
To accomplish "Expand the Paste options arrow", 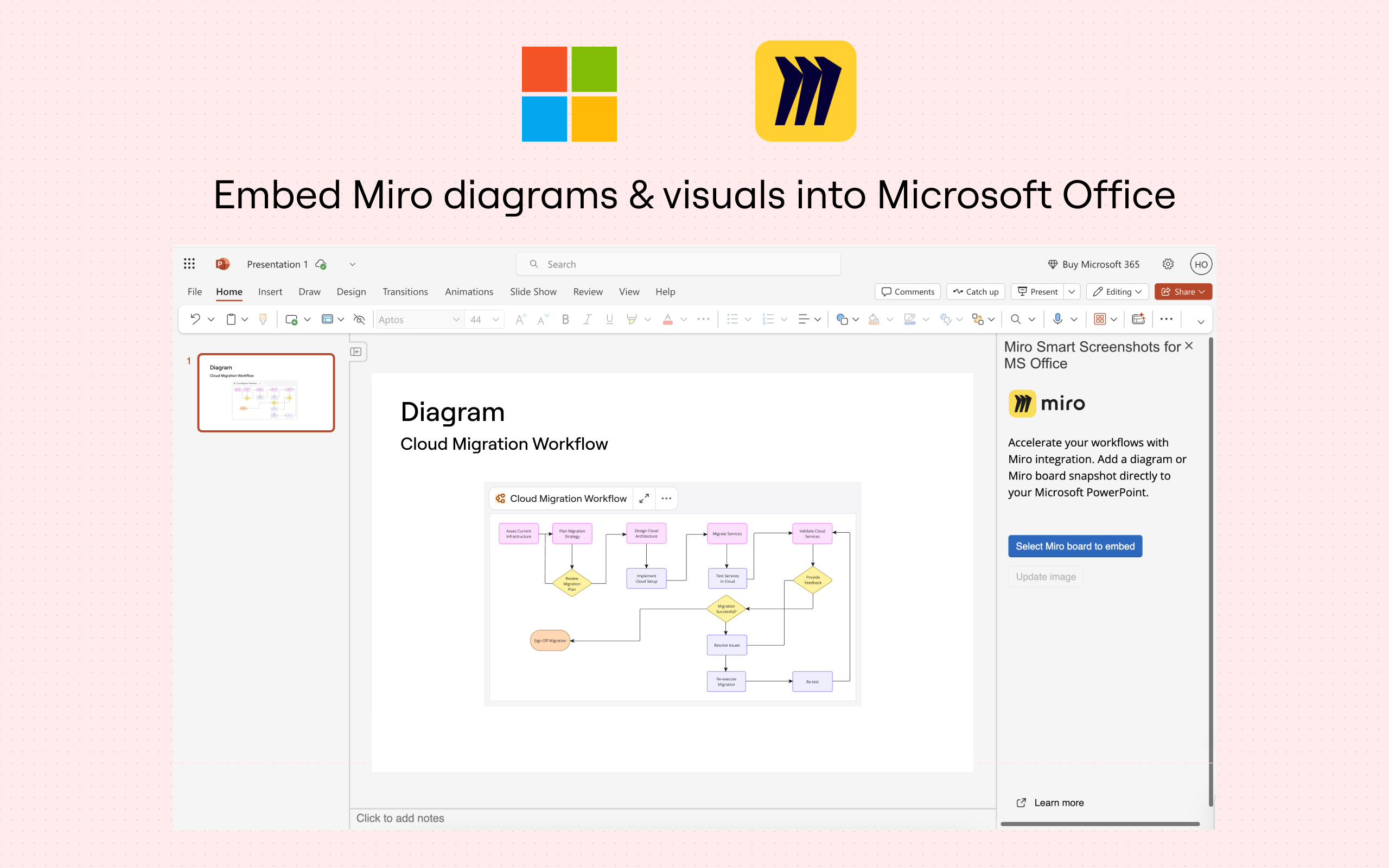I will (245, 320).
